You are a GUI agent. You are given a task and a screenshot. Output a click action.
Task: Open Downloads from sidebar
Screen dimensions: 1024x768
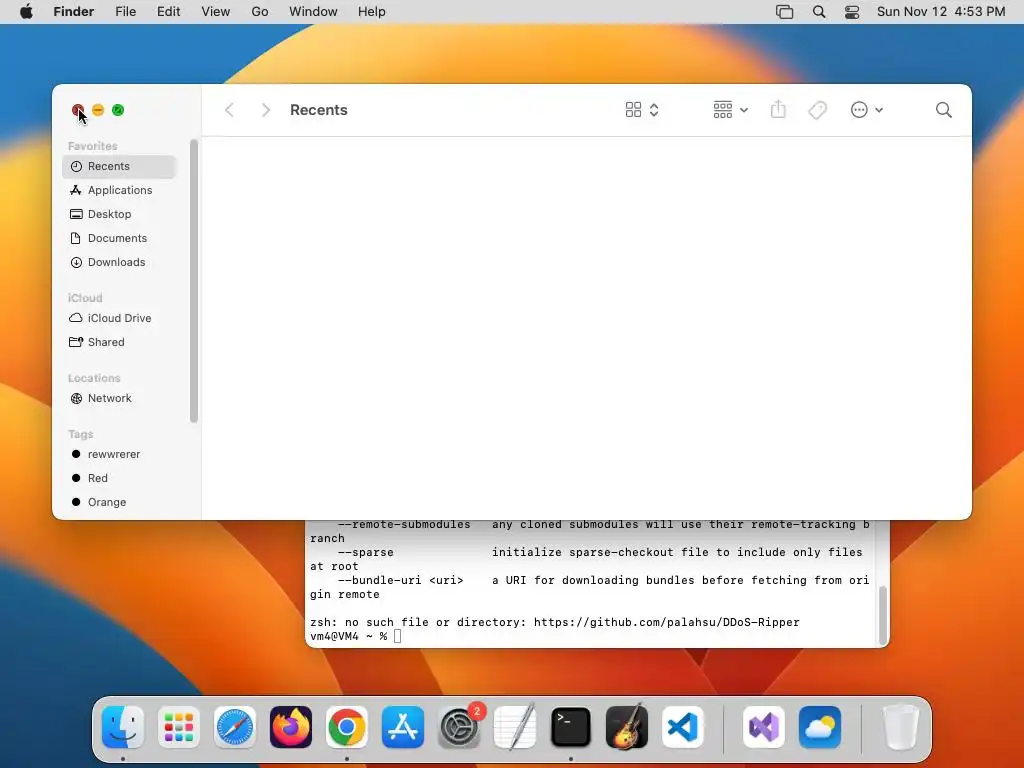[x=119, y=263]
